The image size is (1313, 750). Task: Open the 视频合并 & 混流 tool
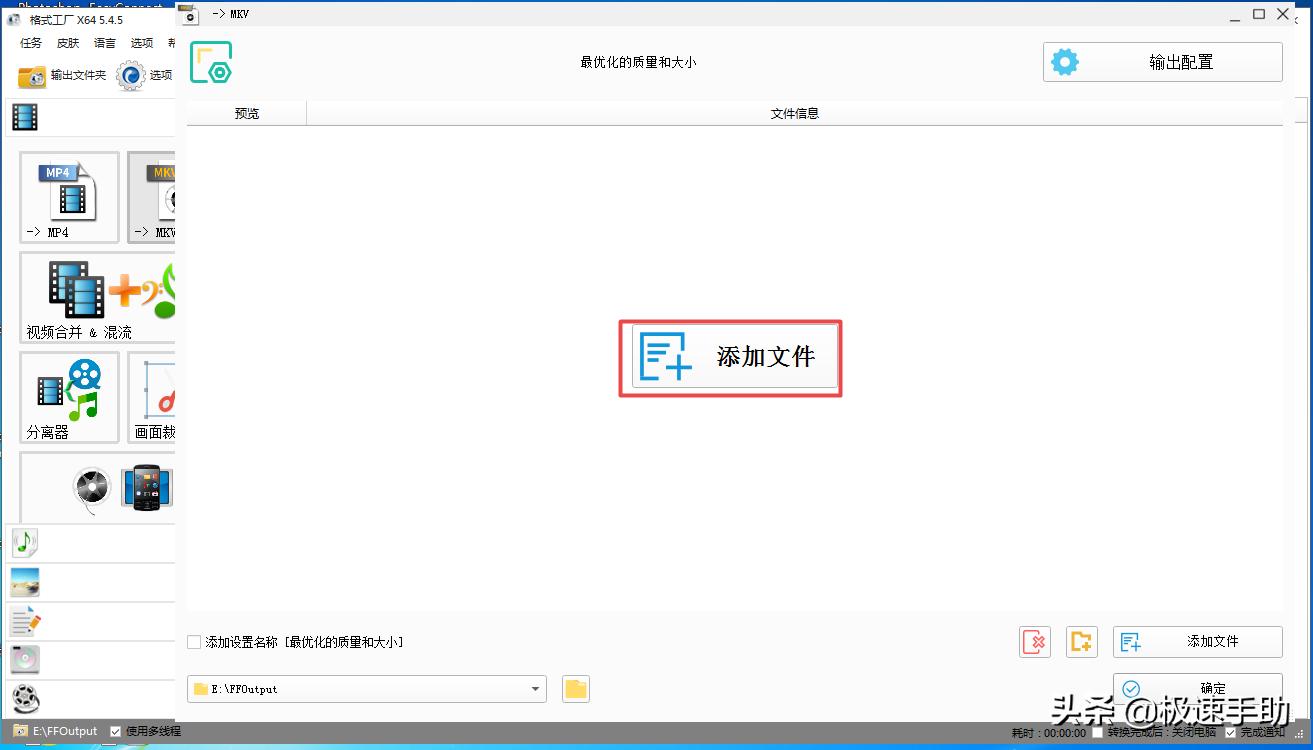(90, 297)
